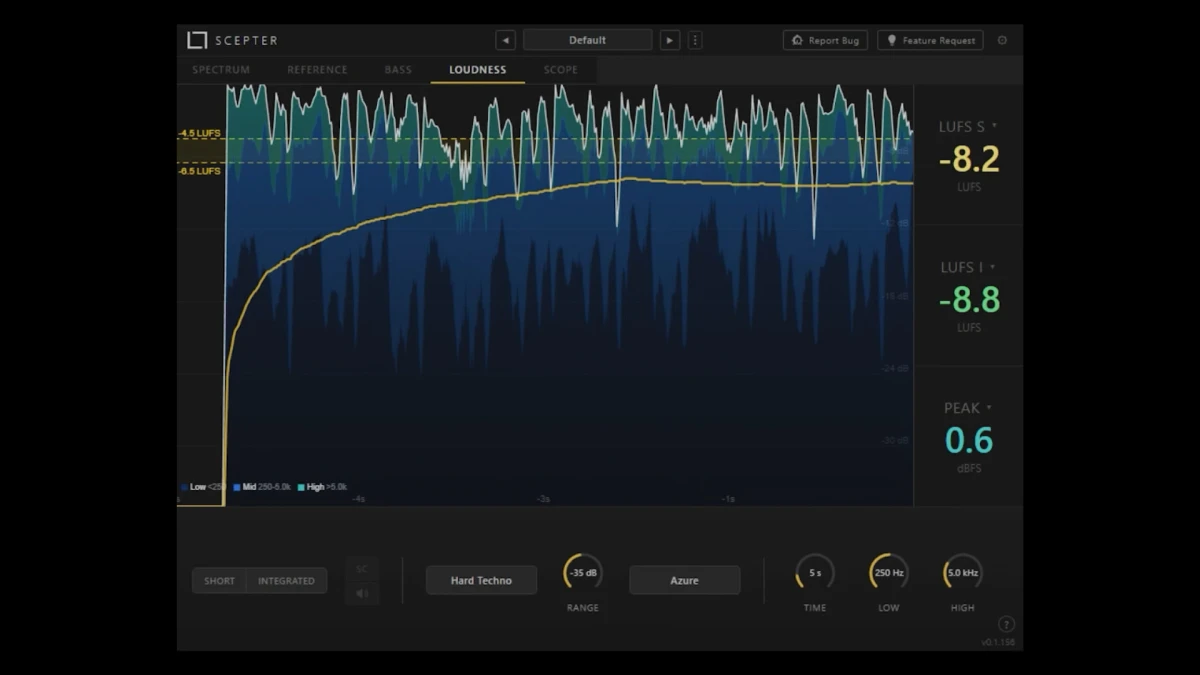
Task: Expand the LUFS S meter dropdown
Action: (994, 127)
